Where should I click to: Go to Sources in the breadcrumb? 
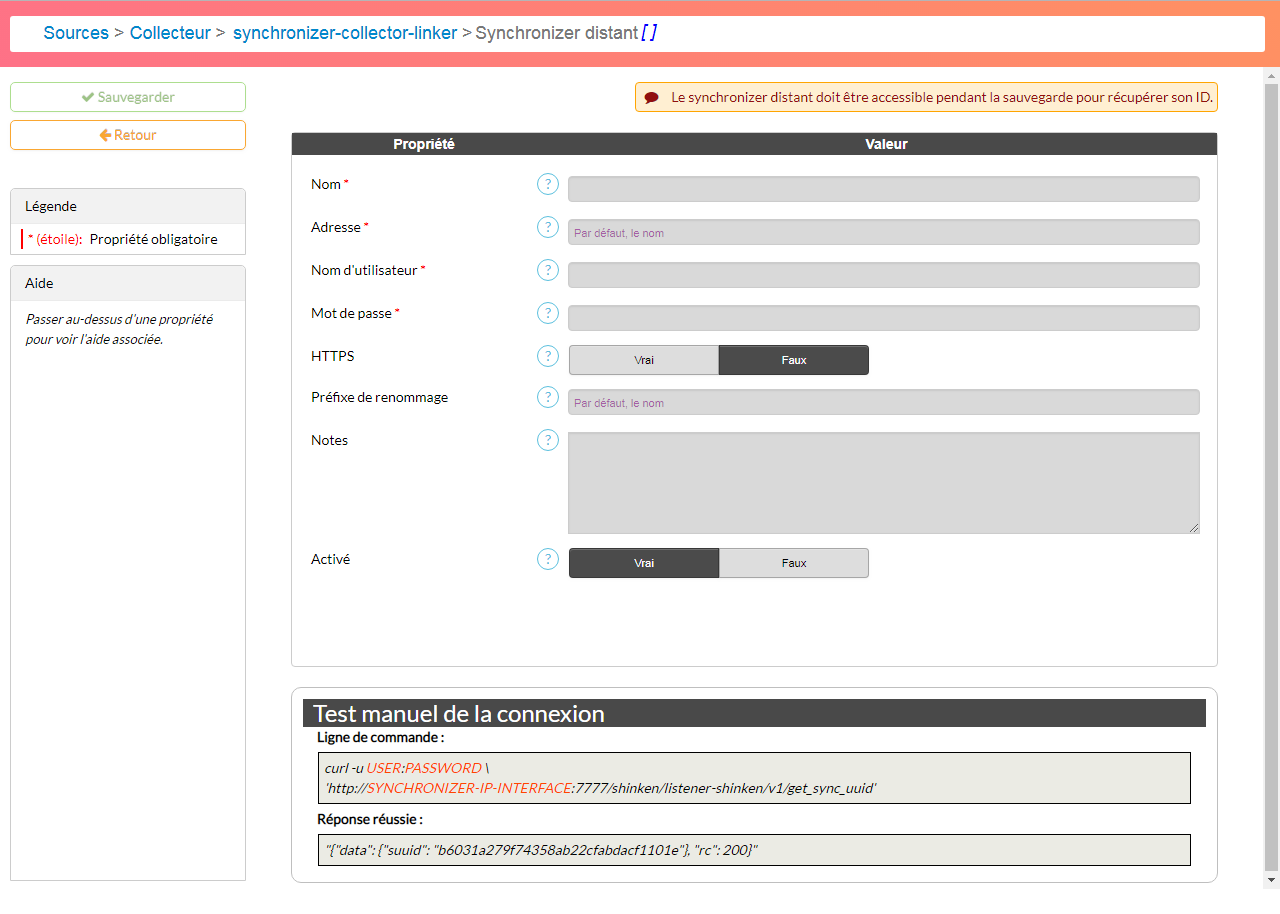pos(76,33)
